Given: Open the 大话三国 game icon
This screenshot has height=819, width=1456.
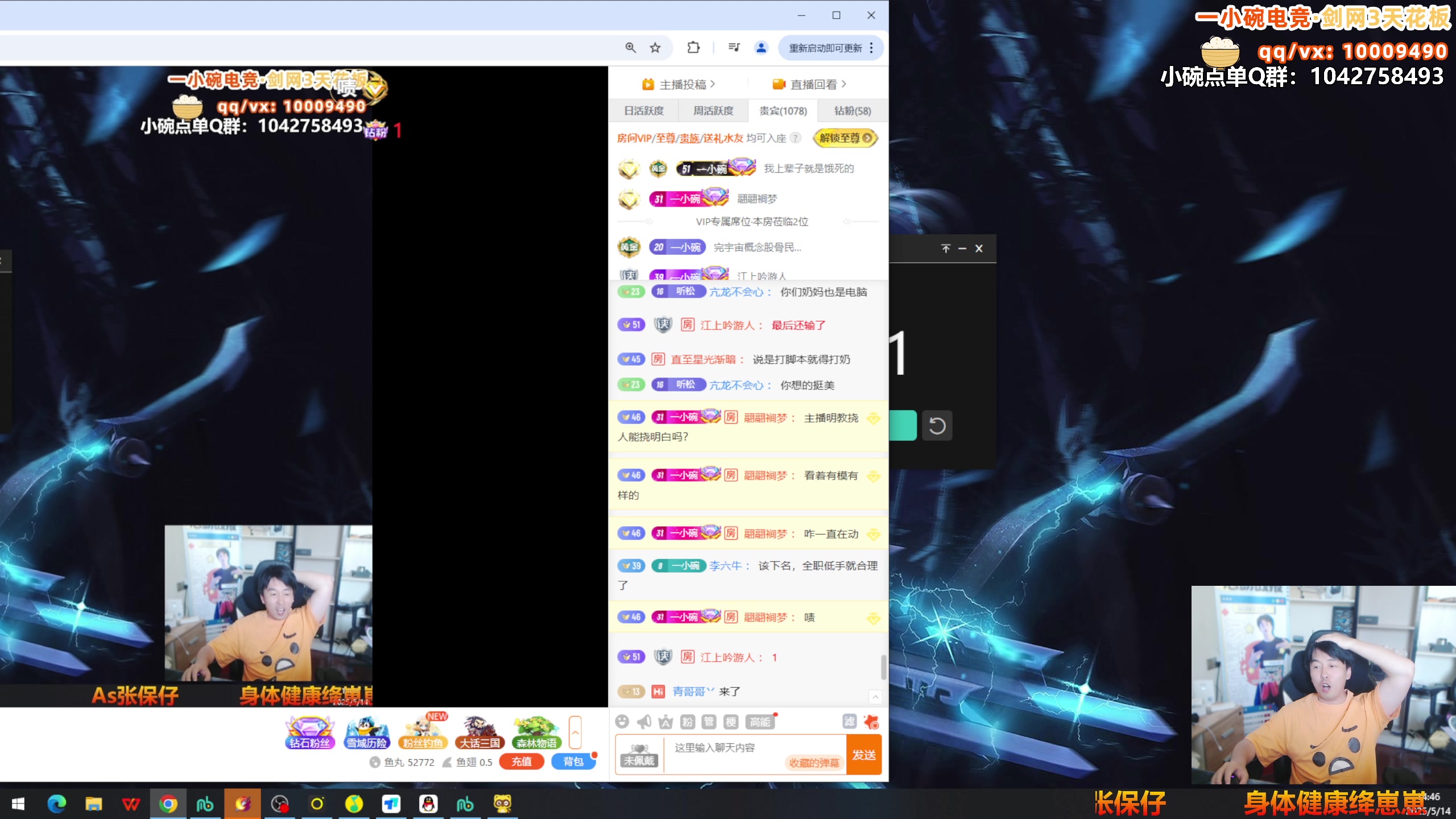Looking at the screenshot, I should (x=480, y=733).
